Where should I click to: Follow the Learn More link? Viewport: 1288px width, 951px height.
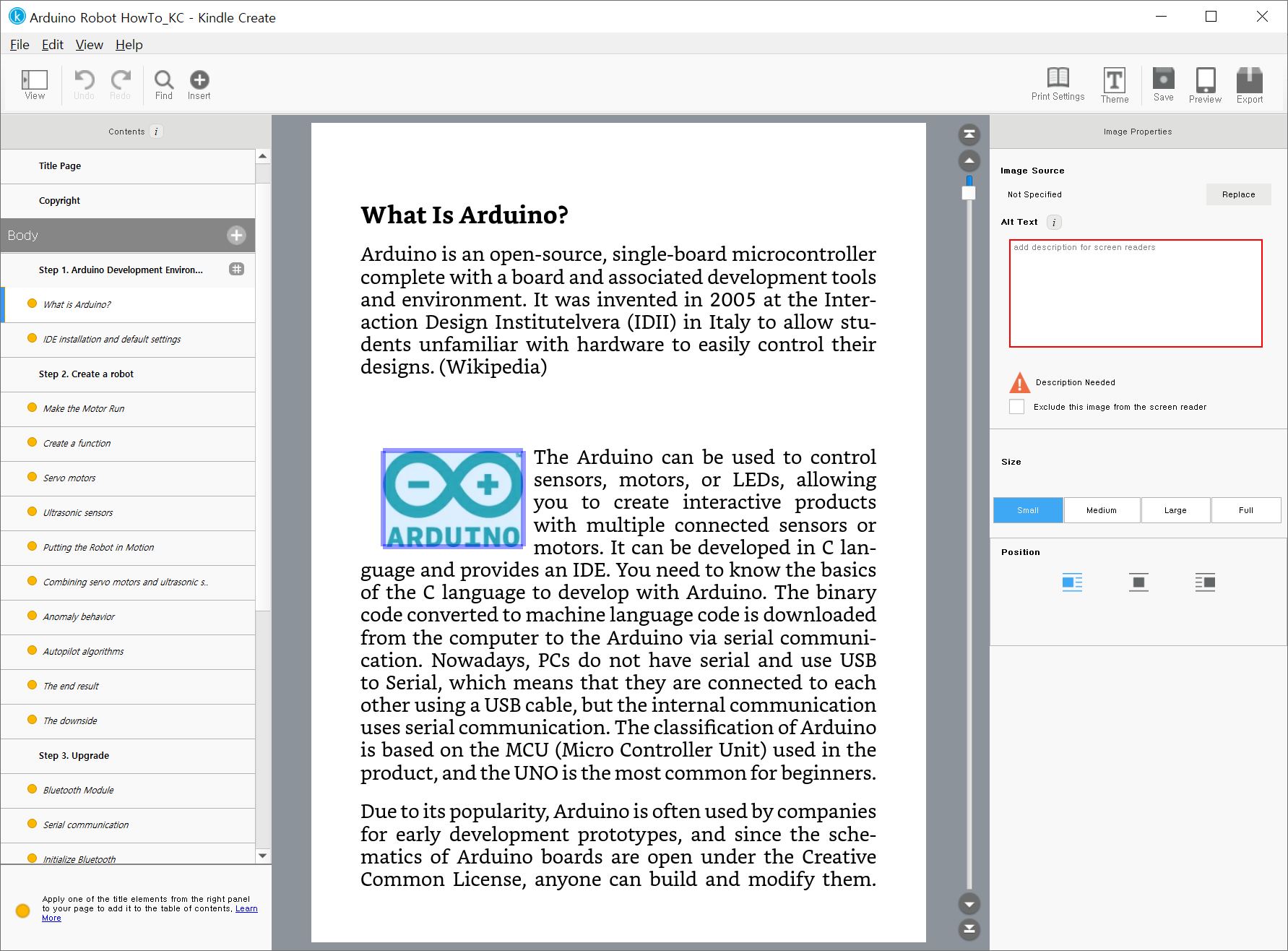pyautogui.click(x=246, y=909)
